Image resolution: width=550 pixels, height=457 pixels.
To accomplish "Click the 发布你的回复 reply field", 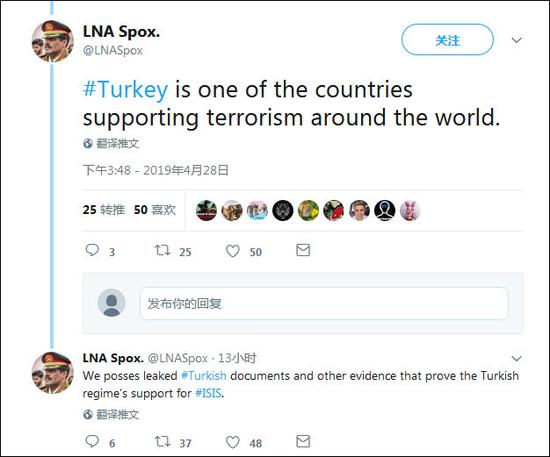I will click(324, 303).
